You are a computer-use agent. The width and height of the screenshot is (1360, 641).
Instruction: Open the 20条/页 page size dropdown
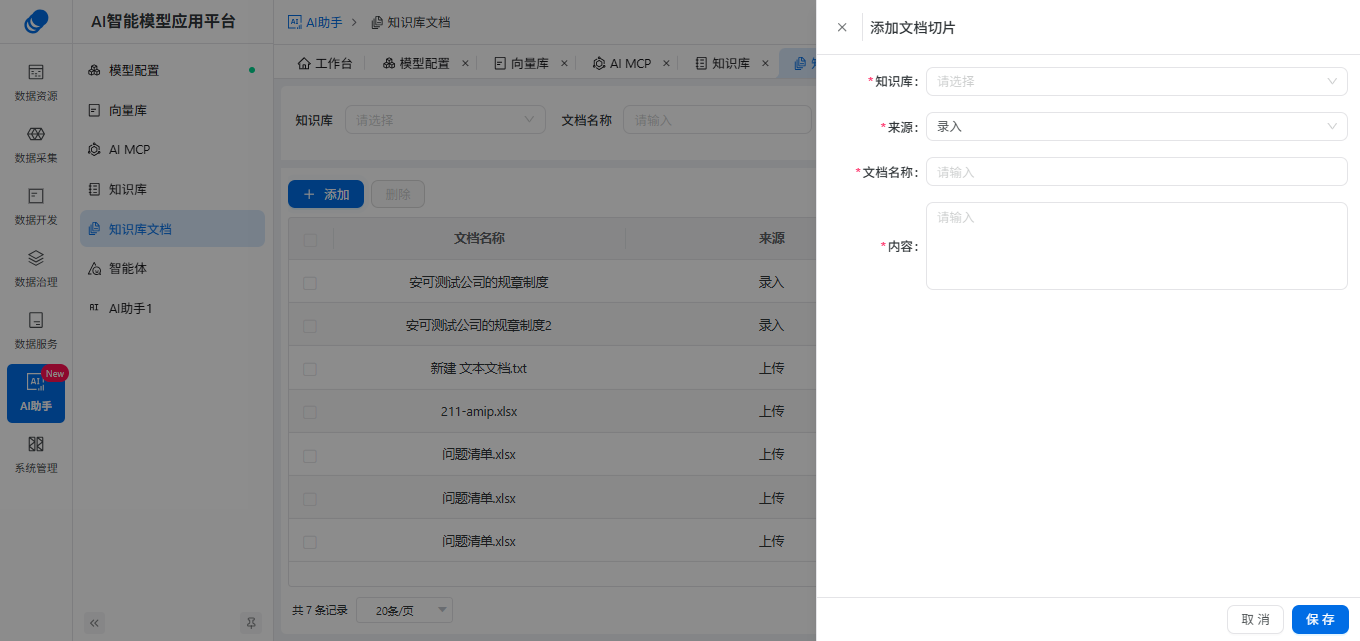404,610
